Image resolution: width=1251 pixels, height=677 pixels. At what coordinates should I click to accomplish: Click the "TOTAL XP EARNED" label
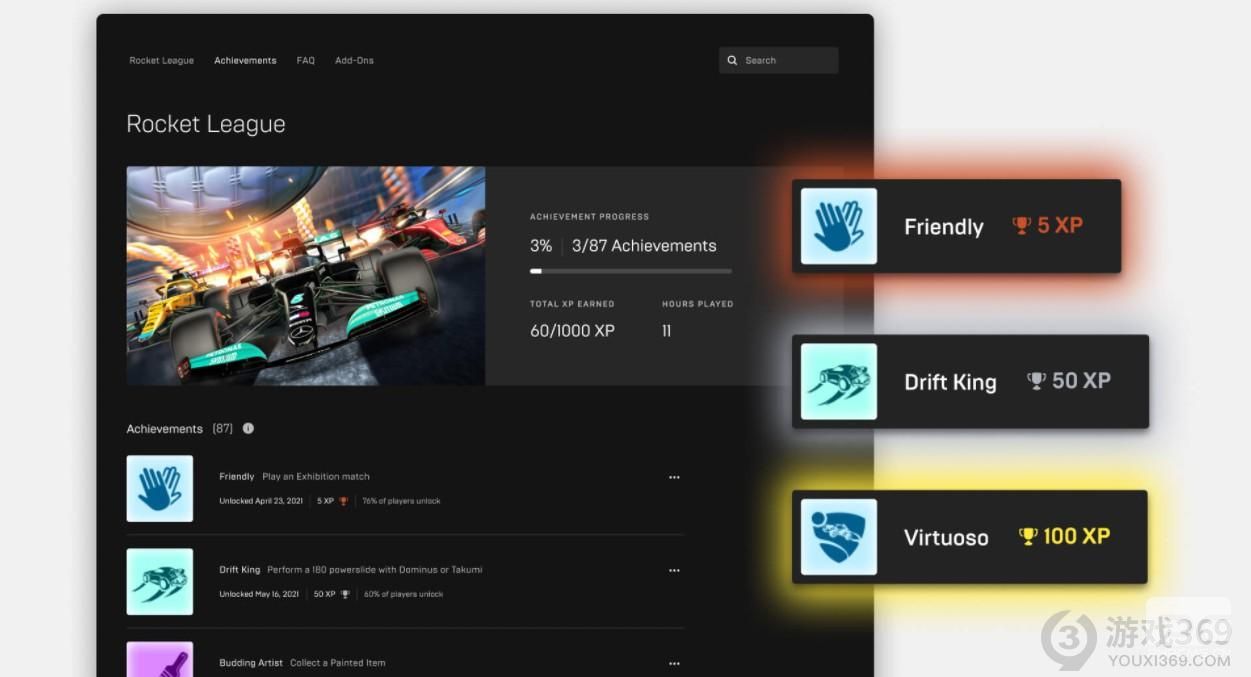click(572, 304)
